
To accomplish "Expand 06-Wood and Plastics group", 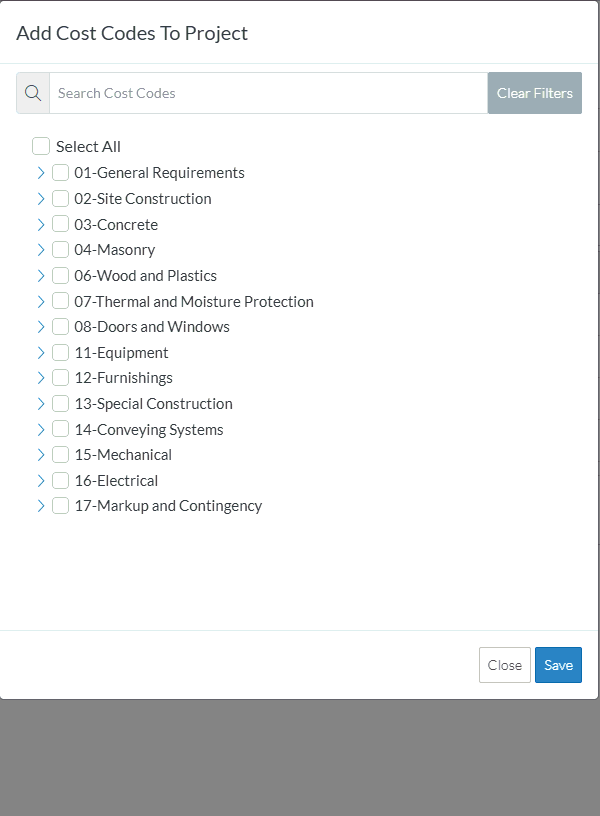I will [41, 275].
